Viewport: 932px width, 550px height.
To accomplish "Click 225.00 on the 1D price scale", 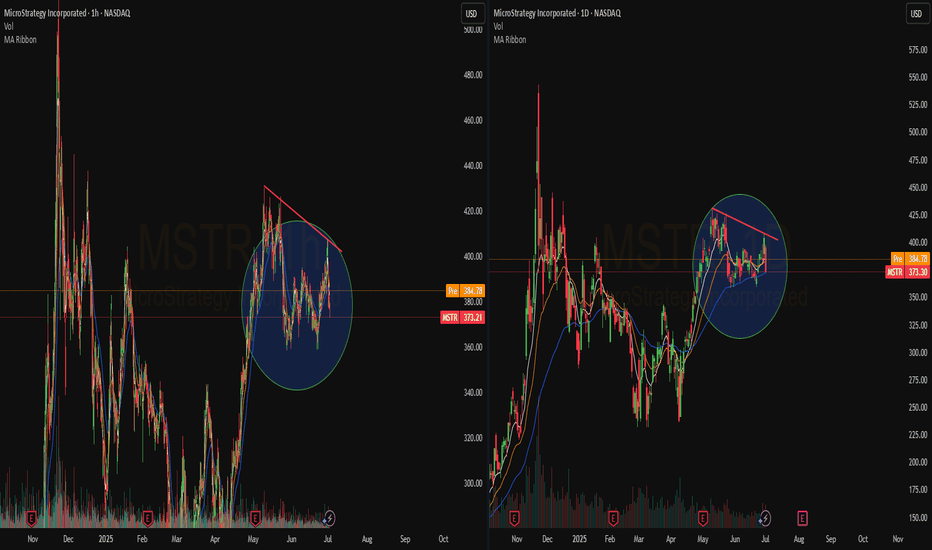I will [918, 435].
